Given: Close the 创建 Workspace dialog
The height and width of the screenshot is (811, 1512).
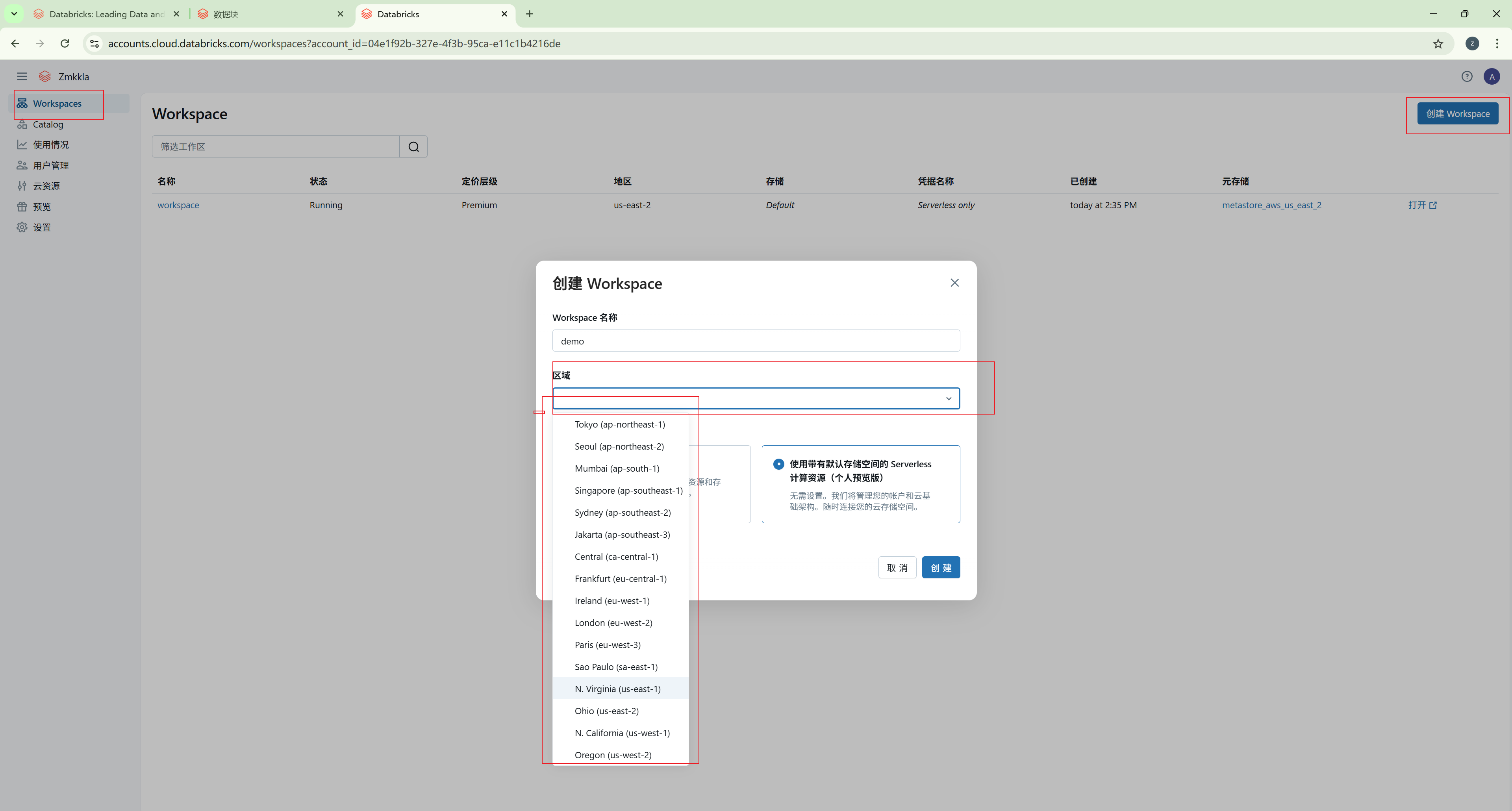Looking at the screenshot, I should click(x=954, y=283).
